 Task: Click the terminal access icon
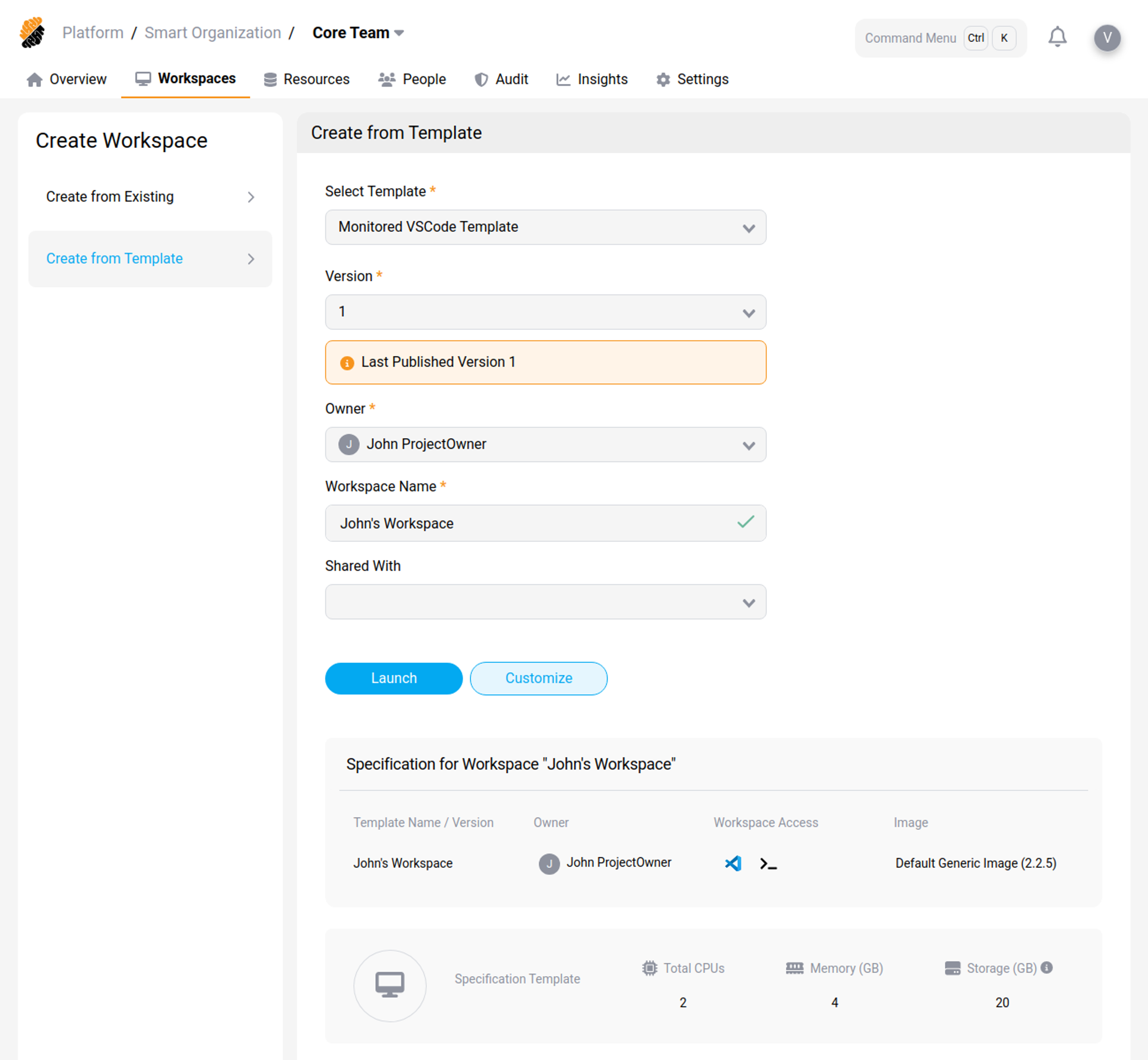(x=768, y=864)
